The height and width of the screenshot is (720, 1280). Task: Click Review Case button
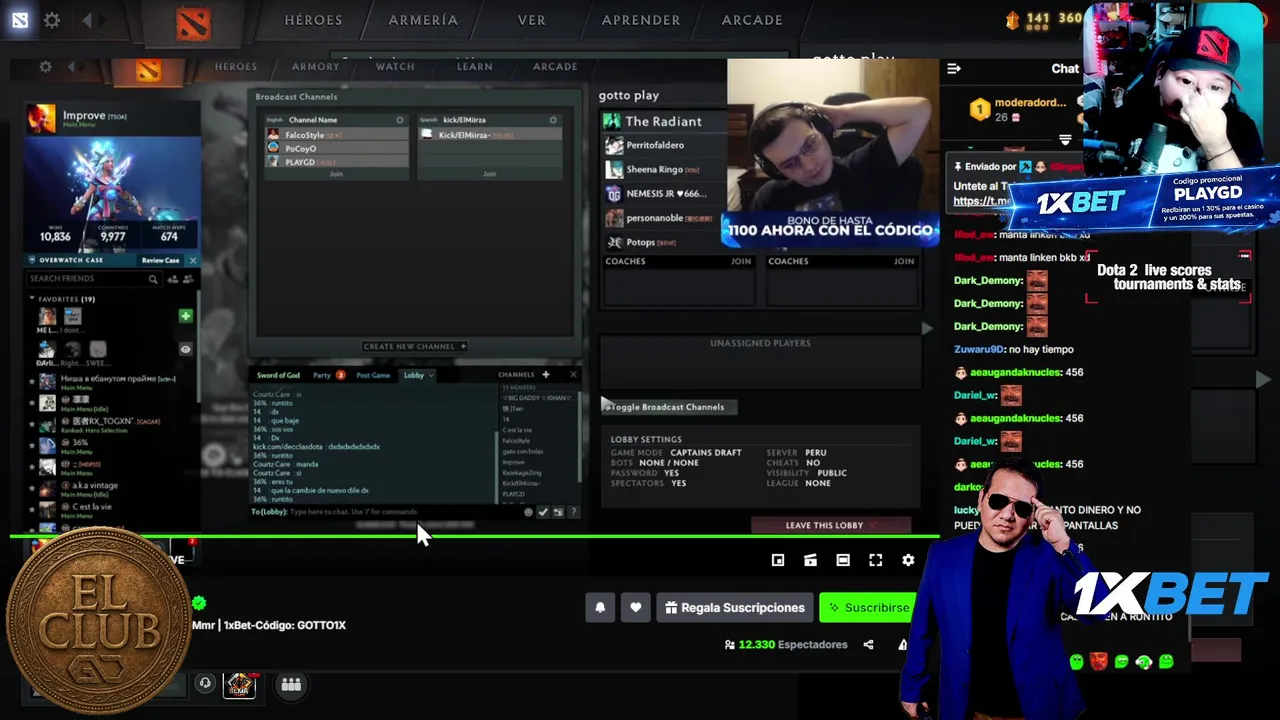coord(160,260)
